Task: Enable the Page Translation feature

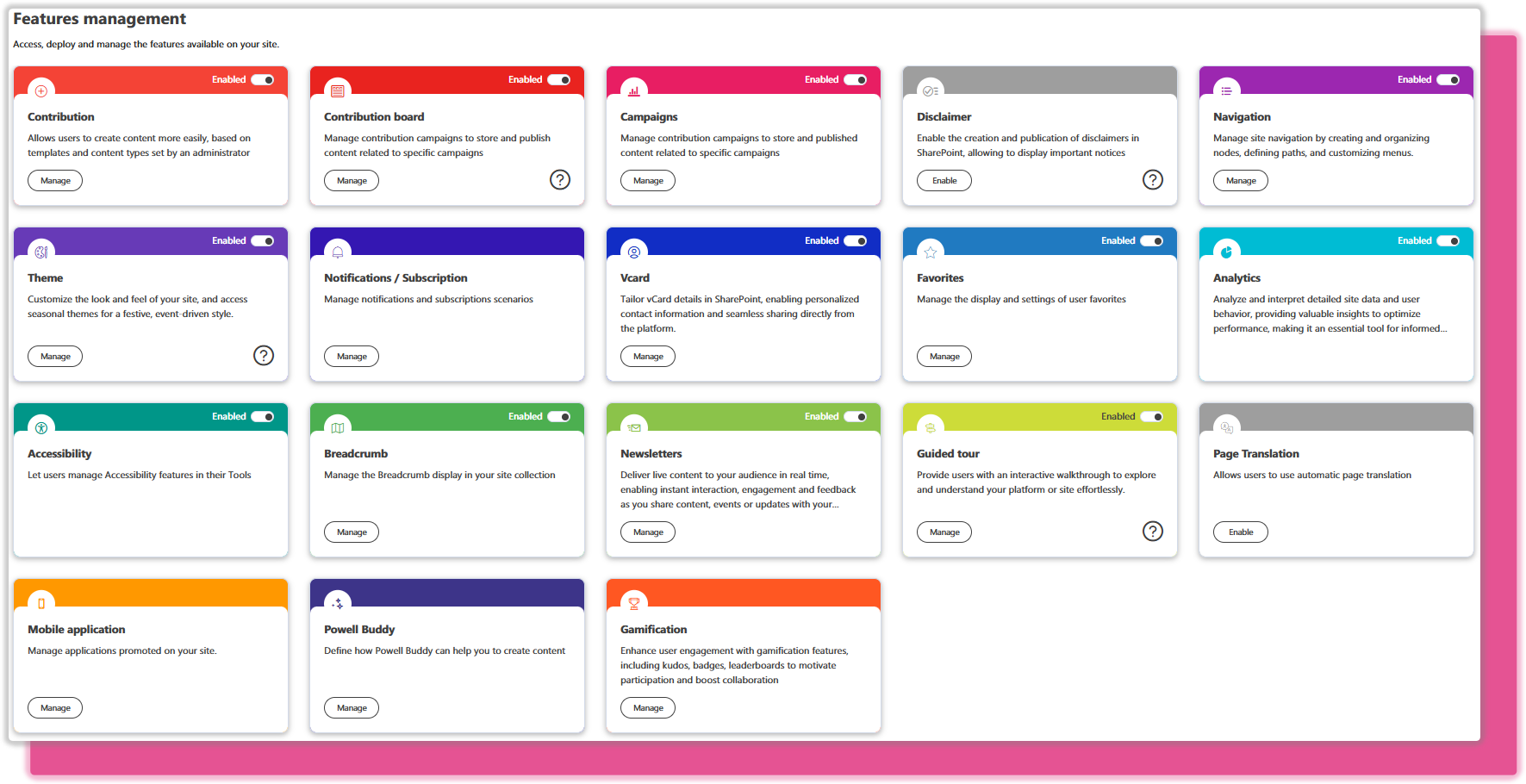Action: [x=1241, y=532]
